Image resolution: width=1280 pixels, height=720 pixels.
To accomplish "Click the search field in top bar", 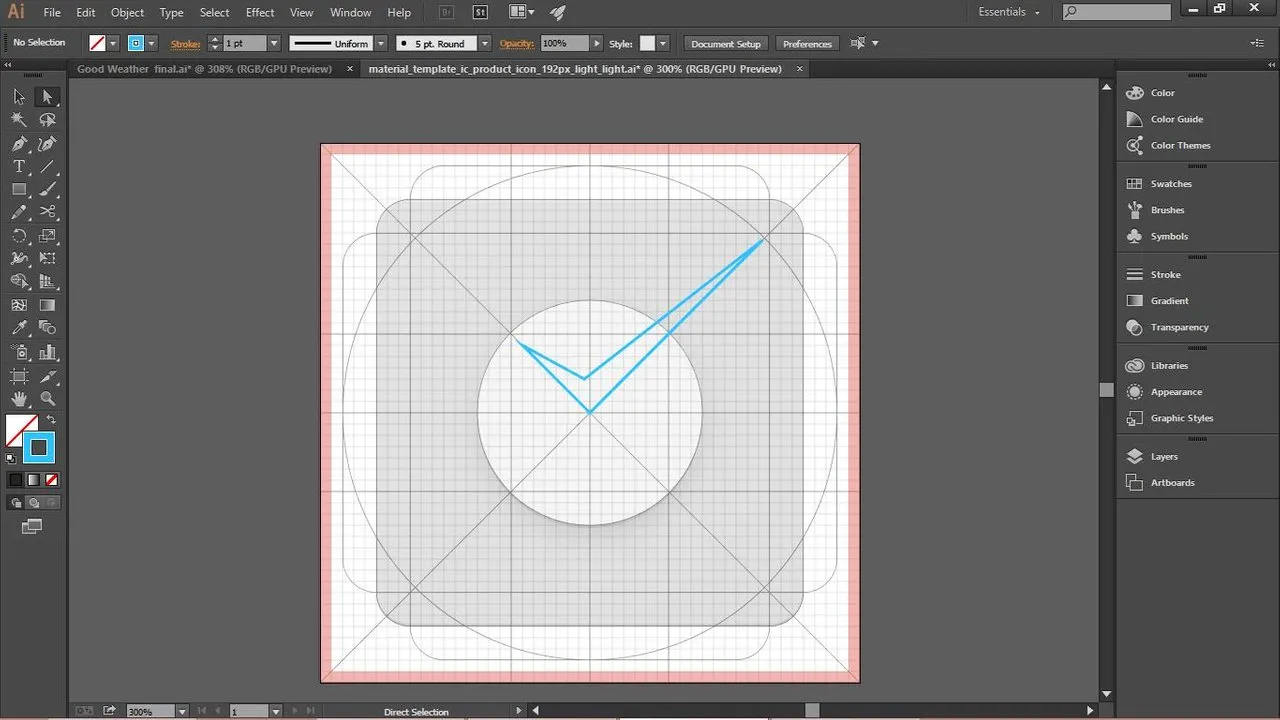I will (x=1116, y=12).
